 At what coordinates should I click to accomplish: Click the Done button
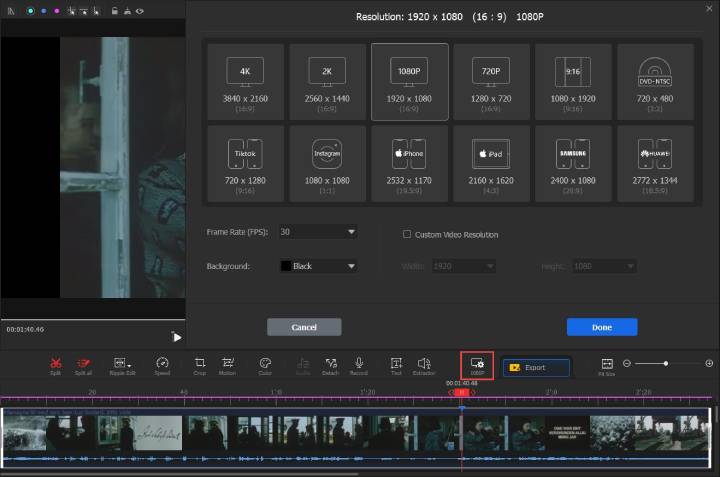click(601, 327)
